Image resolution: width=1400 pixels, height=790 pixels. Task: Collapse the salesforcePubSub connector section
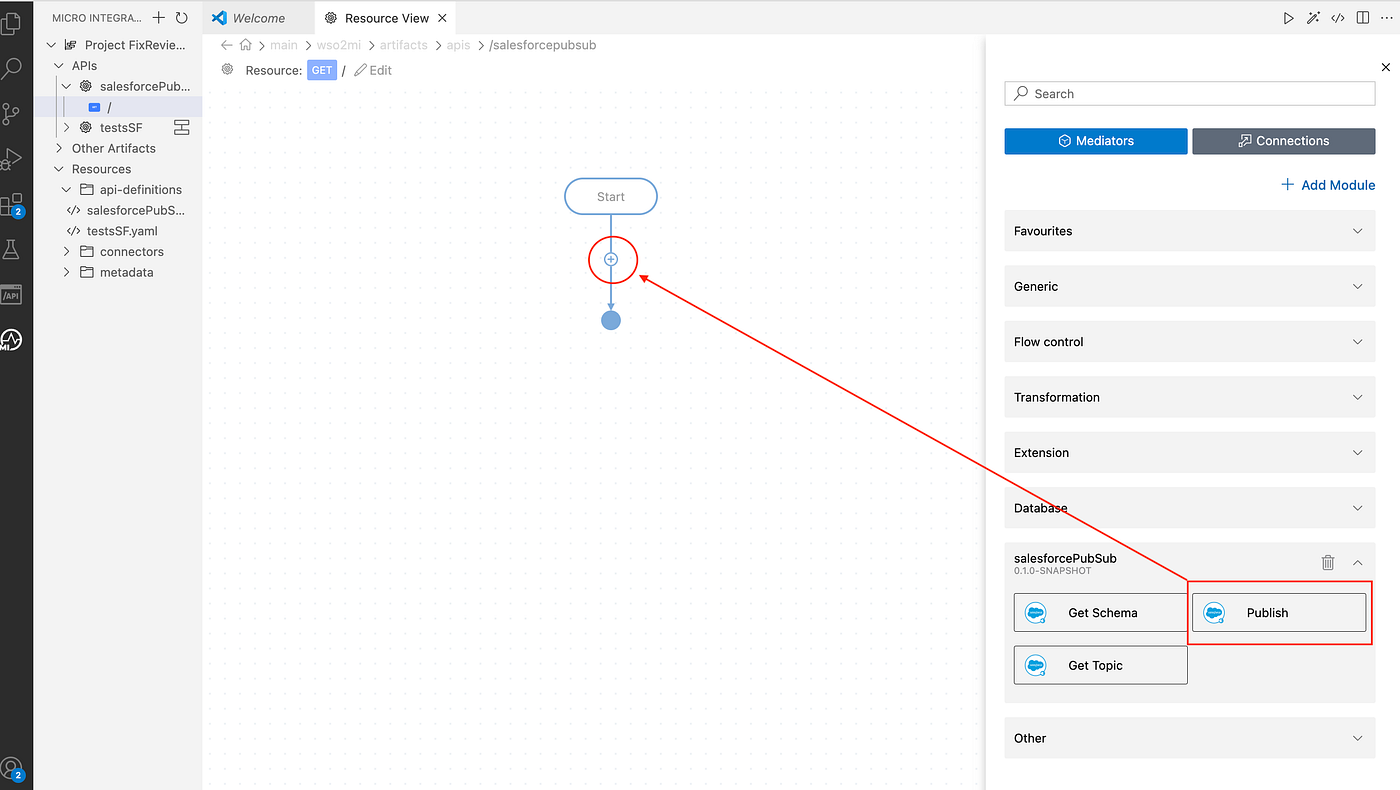click(x=1357, y=562)
